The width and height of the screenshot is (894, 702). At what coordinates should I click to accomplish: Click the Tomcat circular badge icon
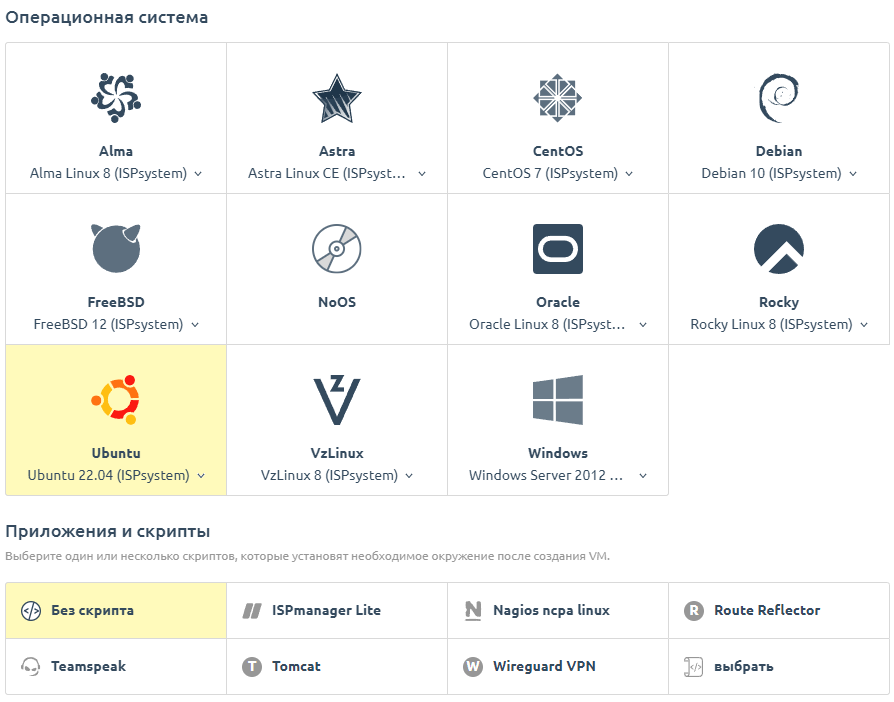pyautogui.click(x=253, y=666)
